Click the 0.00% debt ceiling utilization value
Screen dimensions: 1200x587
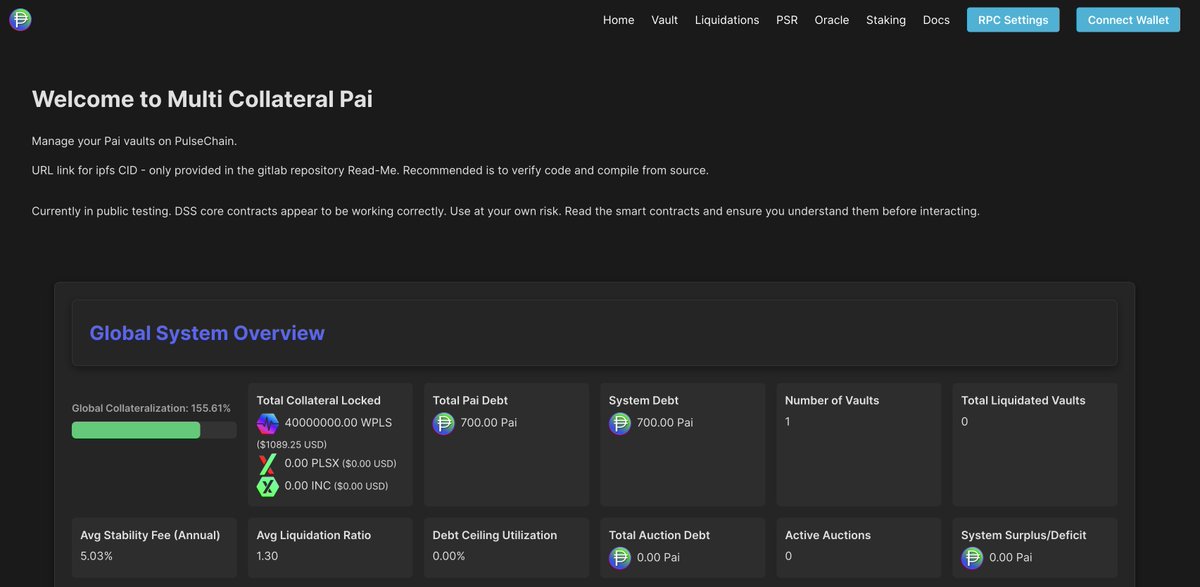450,556
